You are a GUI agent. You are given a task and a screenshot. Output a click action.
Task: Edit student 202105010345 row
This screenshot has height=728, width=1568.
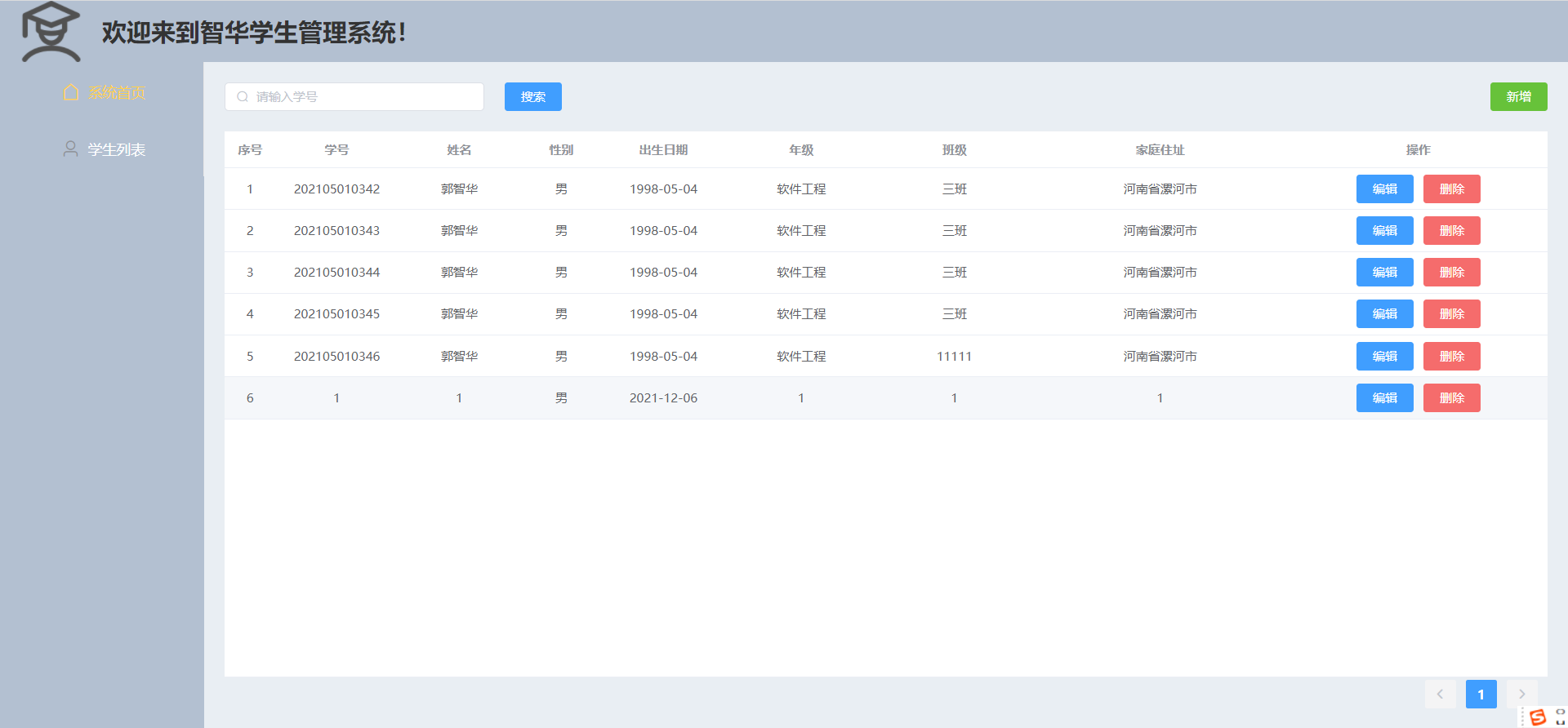tap(1385, 313)
